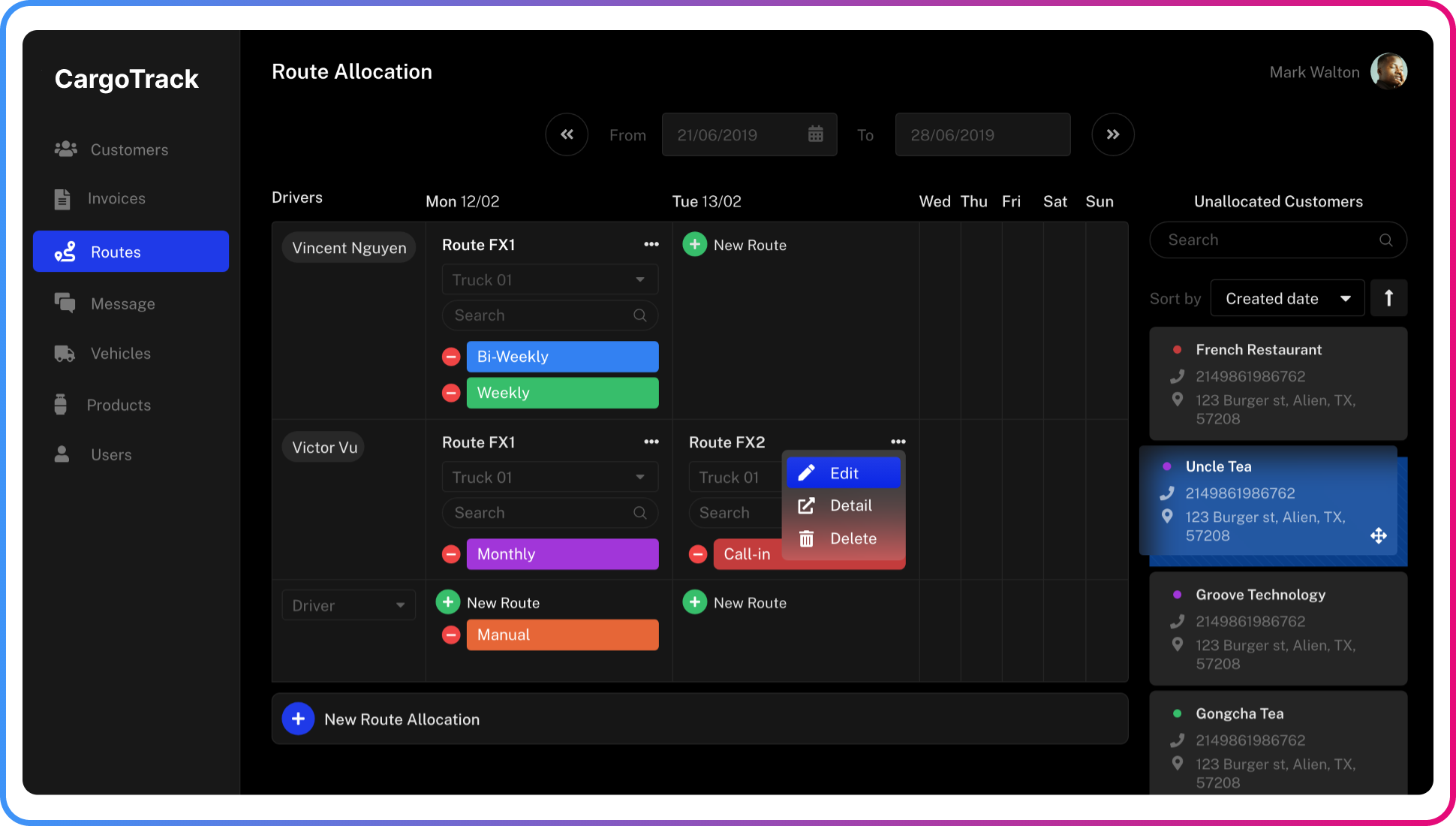Choose Delete in the route context menu
Screen dimensions: 1456x826
click(843, 538)
